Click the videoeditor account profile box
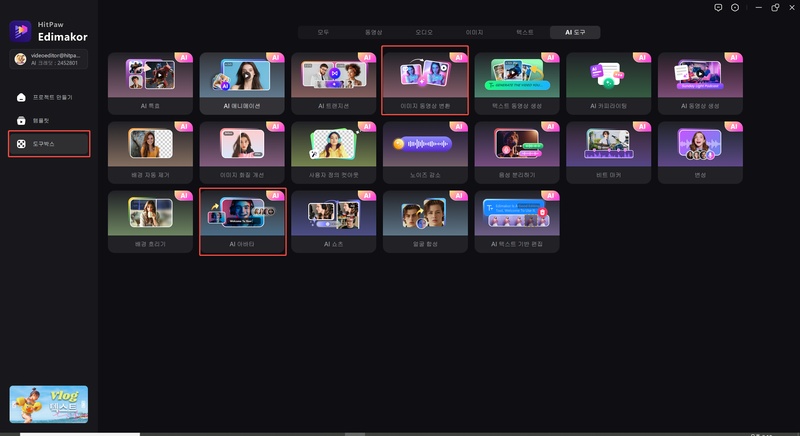800x436 pixels. click(x=48, y=62)
